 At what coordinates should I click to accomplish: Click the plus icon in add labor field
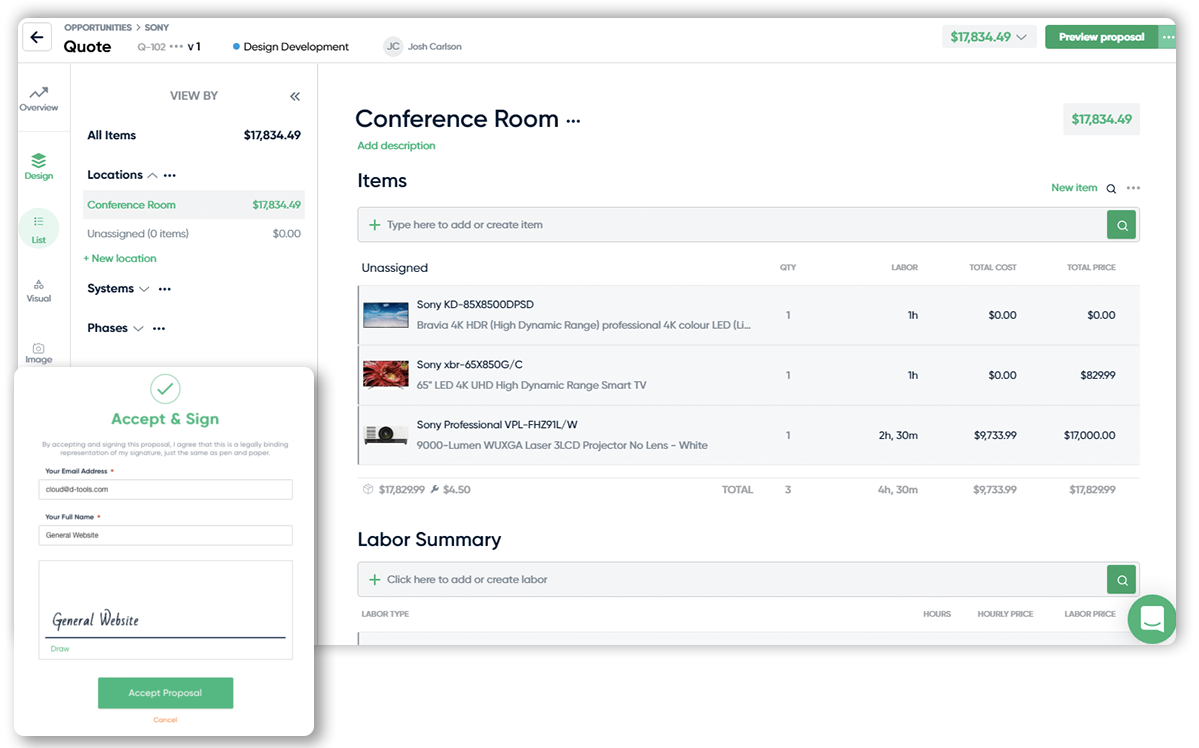pos(375,580)
